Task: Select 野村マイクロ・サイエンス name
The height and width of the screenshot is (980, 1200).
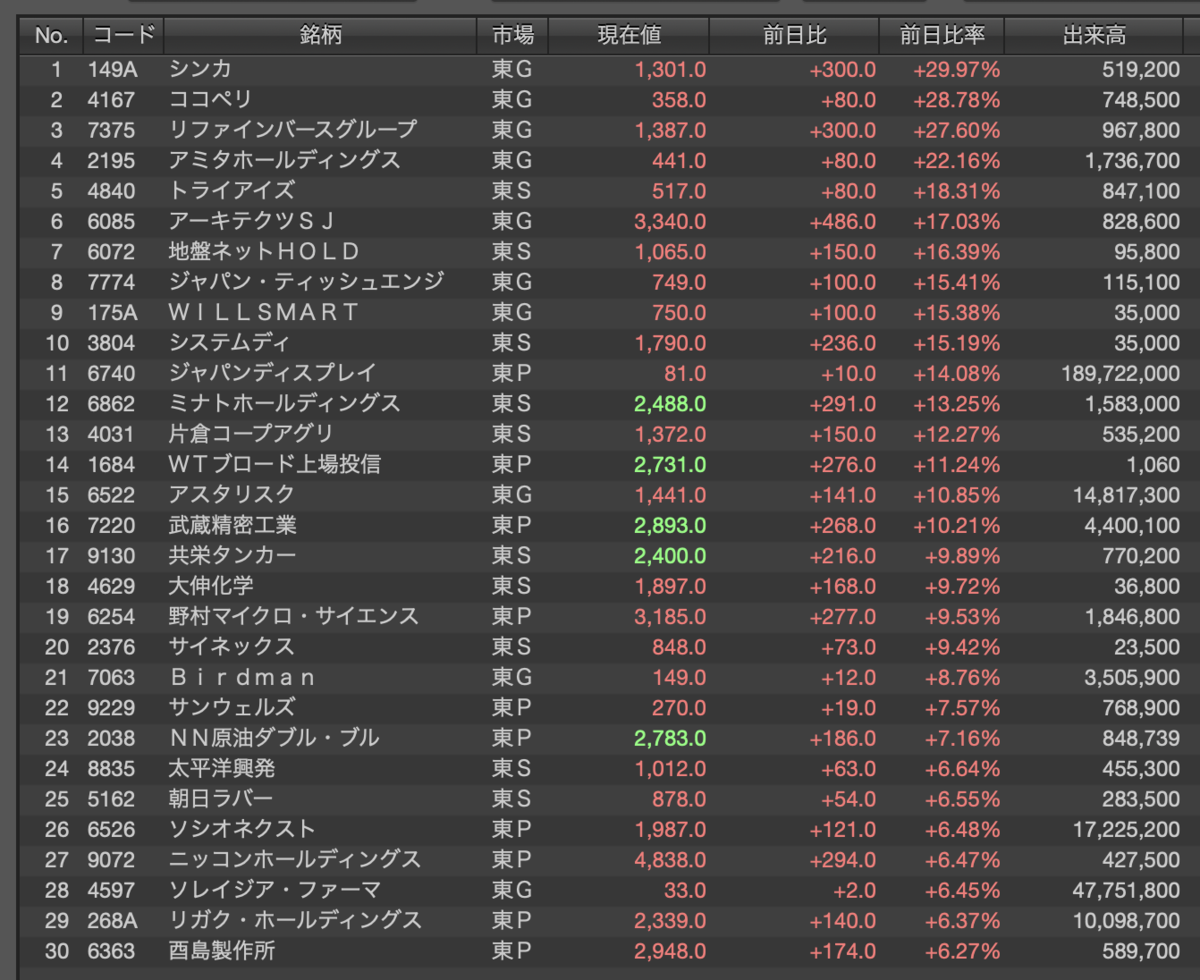Action: pyautogui.click(x=294, y=616)
